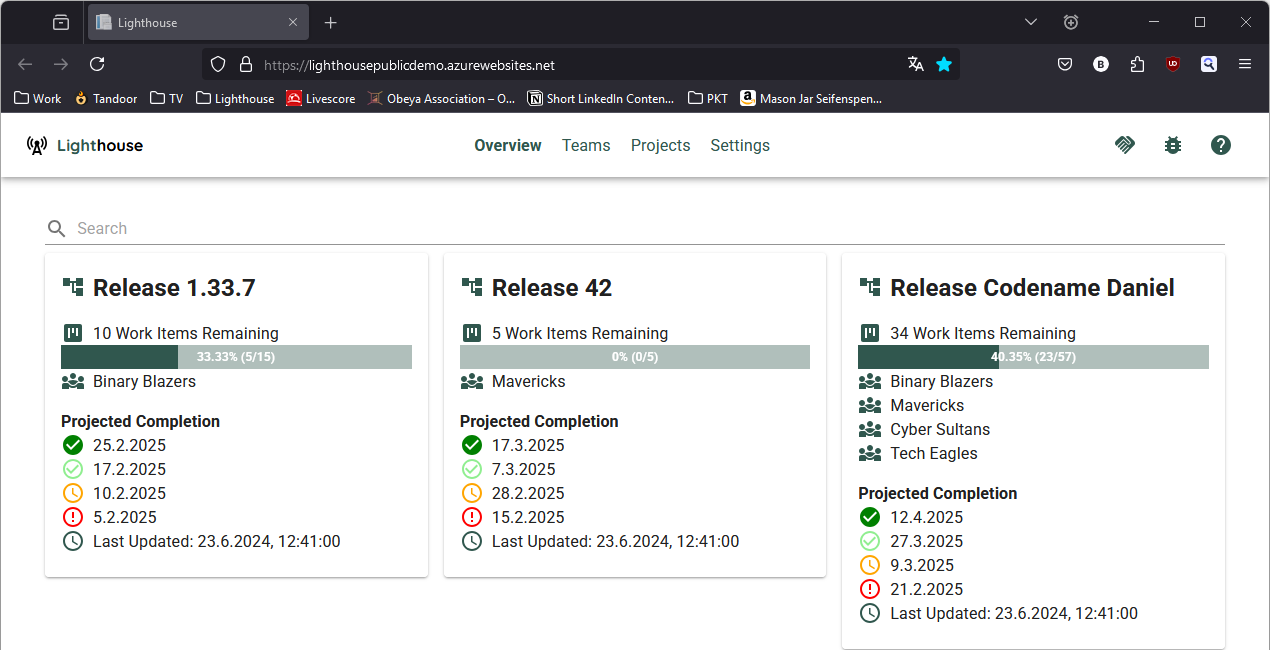Open the sponsor handshake icon in header
This screenshot has width=1270, height=650.
pyautogui.click(x=1125, y=145)
